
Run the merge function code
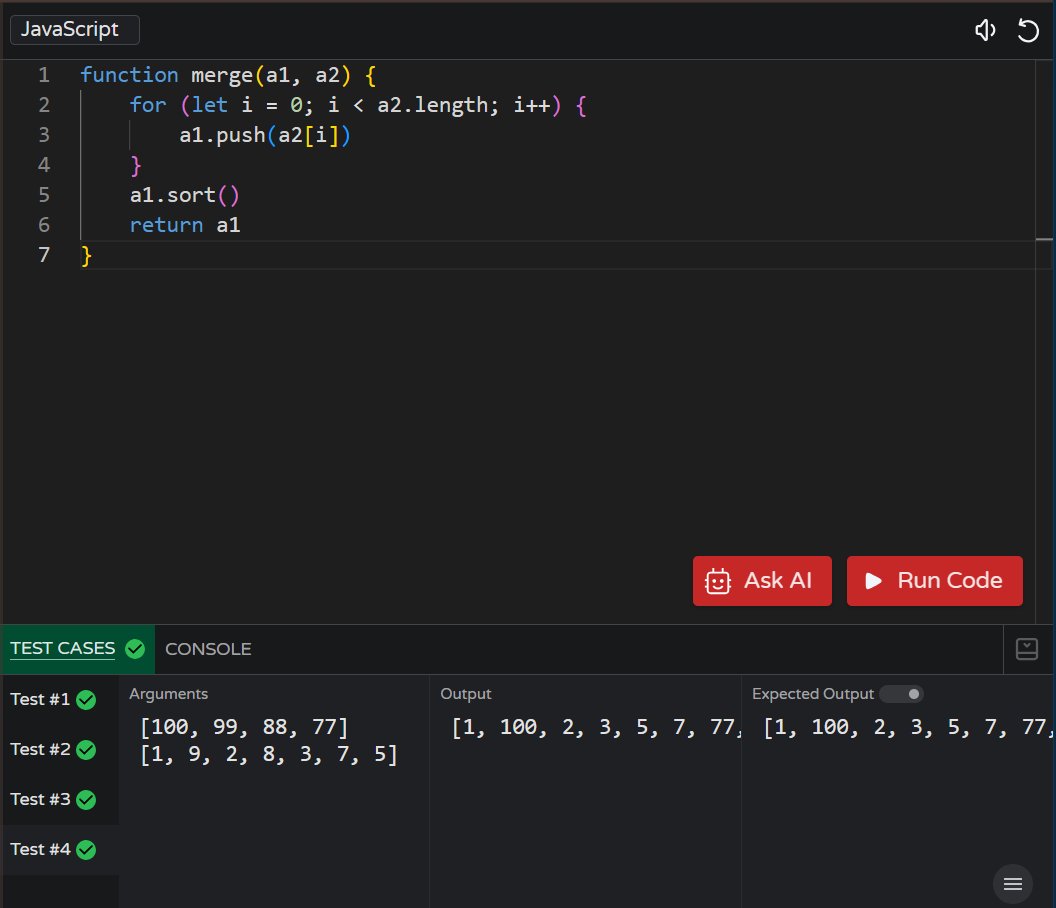[934, 580]
